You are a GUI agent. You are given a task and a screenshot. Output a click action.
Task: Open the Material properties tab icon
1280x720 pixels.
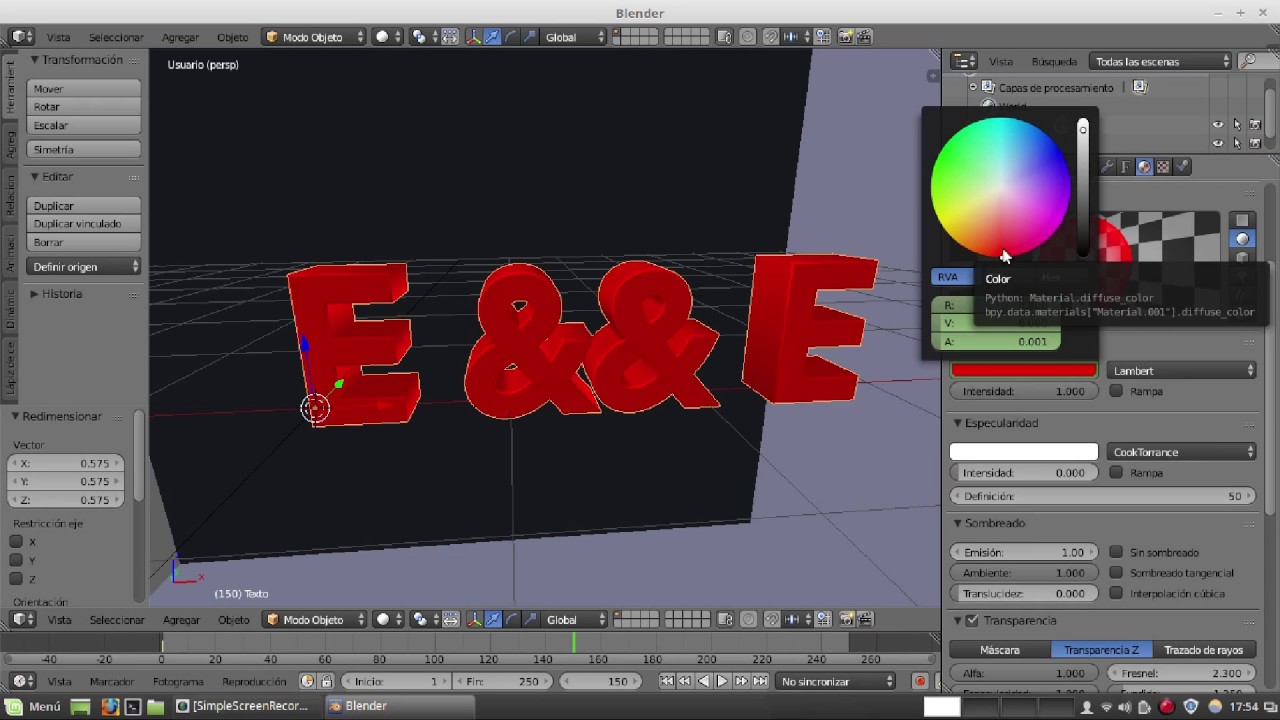click(1144, 167)
